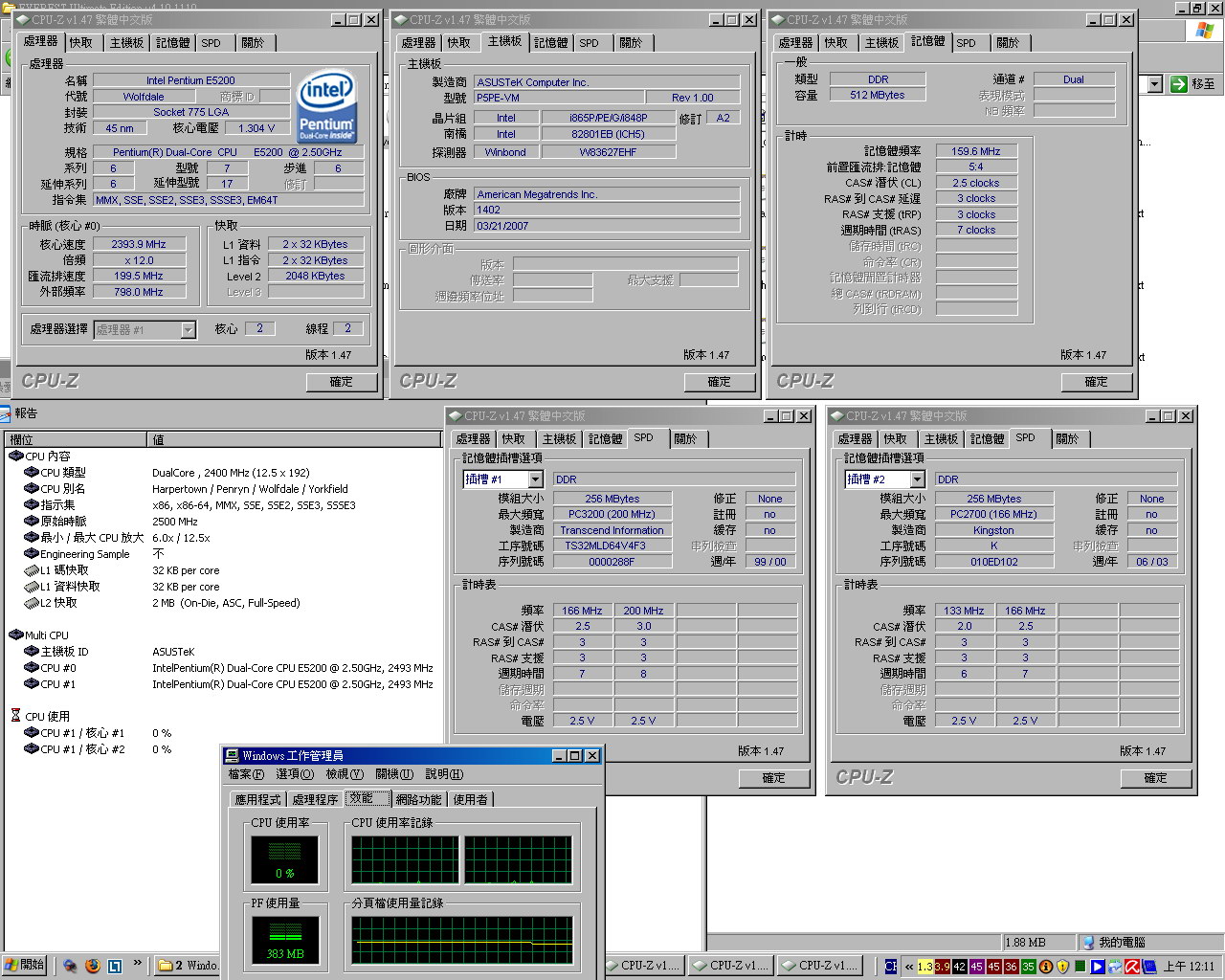Click the 3.9 tray sensor icon
The width and height of the screenshot is (1225, 980).
tap(943, 967)
